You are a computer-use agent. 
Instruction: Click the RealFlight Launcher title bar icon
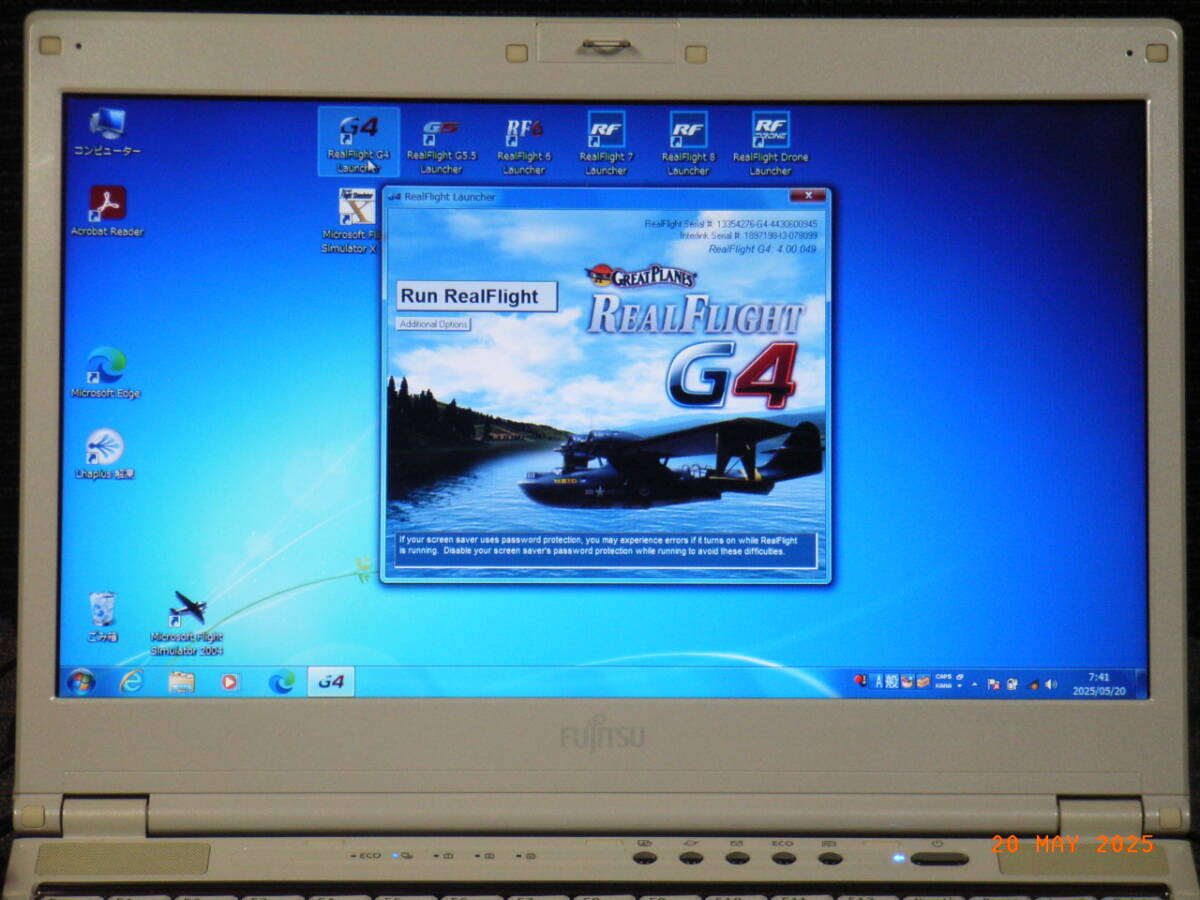click(x=394, y=197)
